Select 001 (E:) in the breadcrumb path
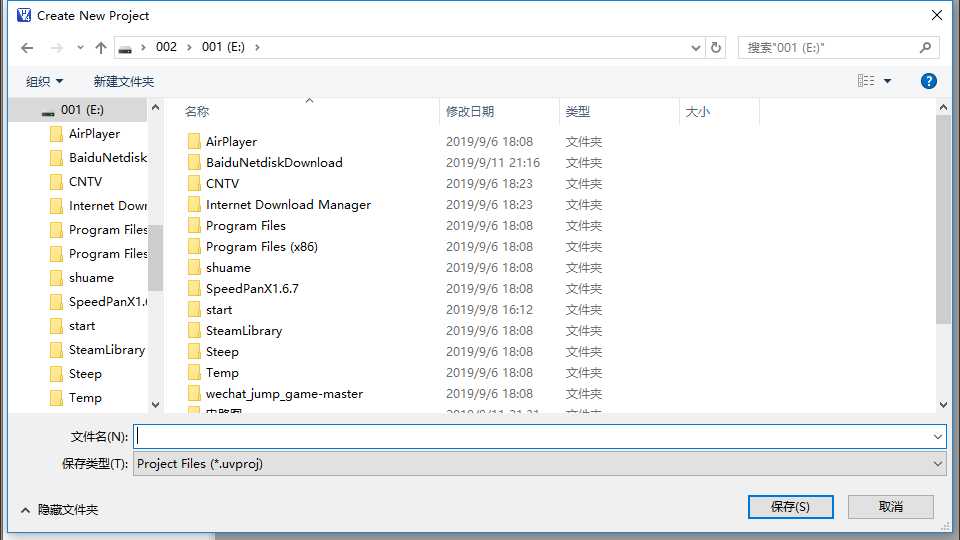The image size is (960, 540). click(x=223, y=47)
